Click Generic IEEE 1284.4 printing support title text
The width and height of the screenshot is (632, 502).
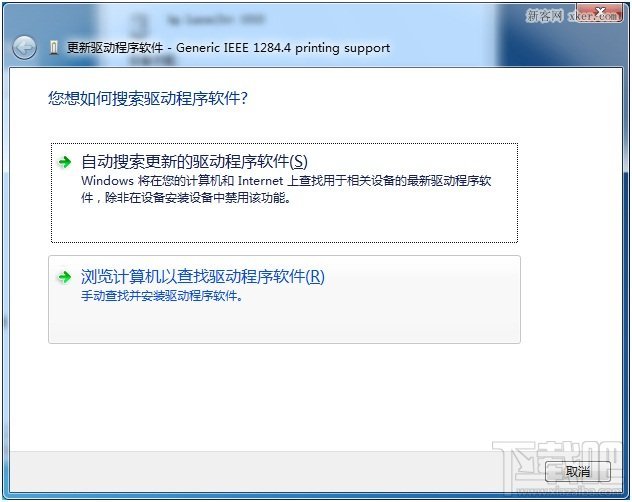coord(283,48)
